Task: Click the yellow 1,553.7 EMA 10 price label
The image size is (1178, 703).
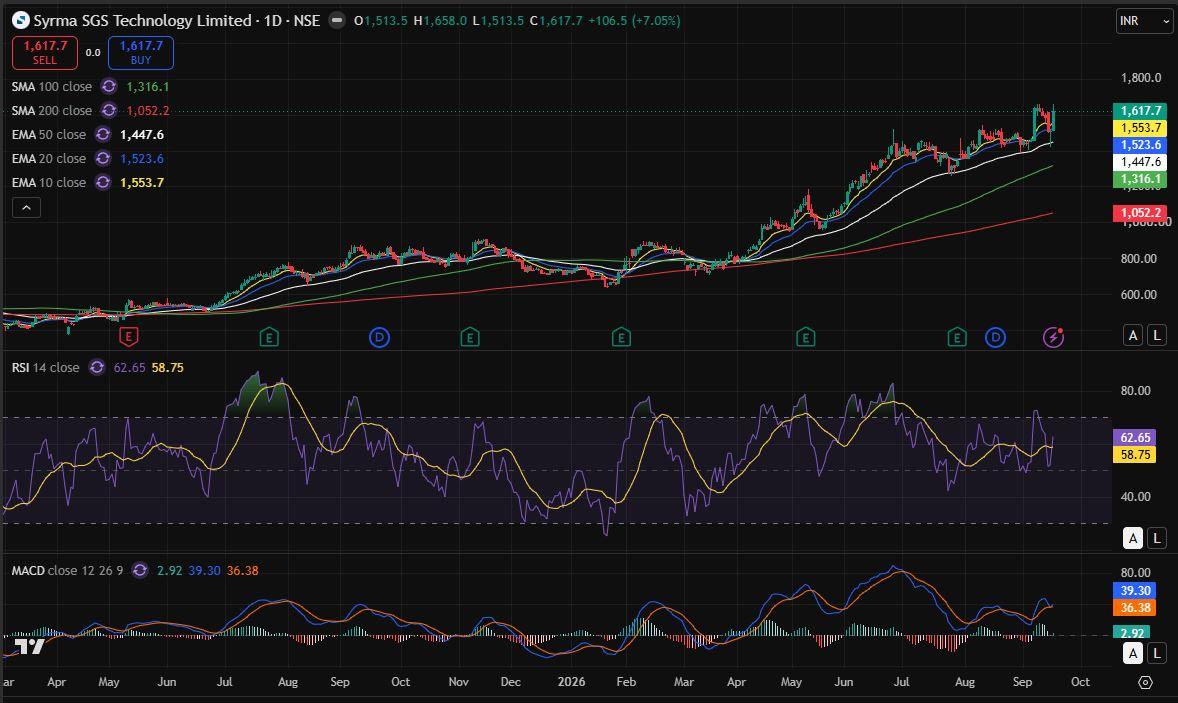Action: (1140, 128)
